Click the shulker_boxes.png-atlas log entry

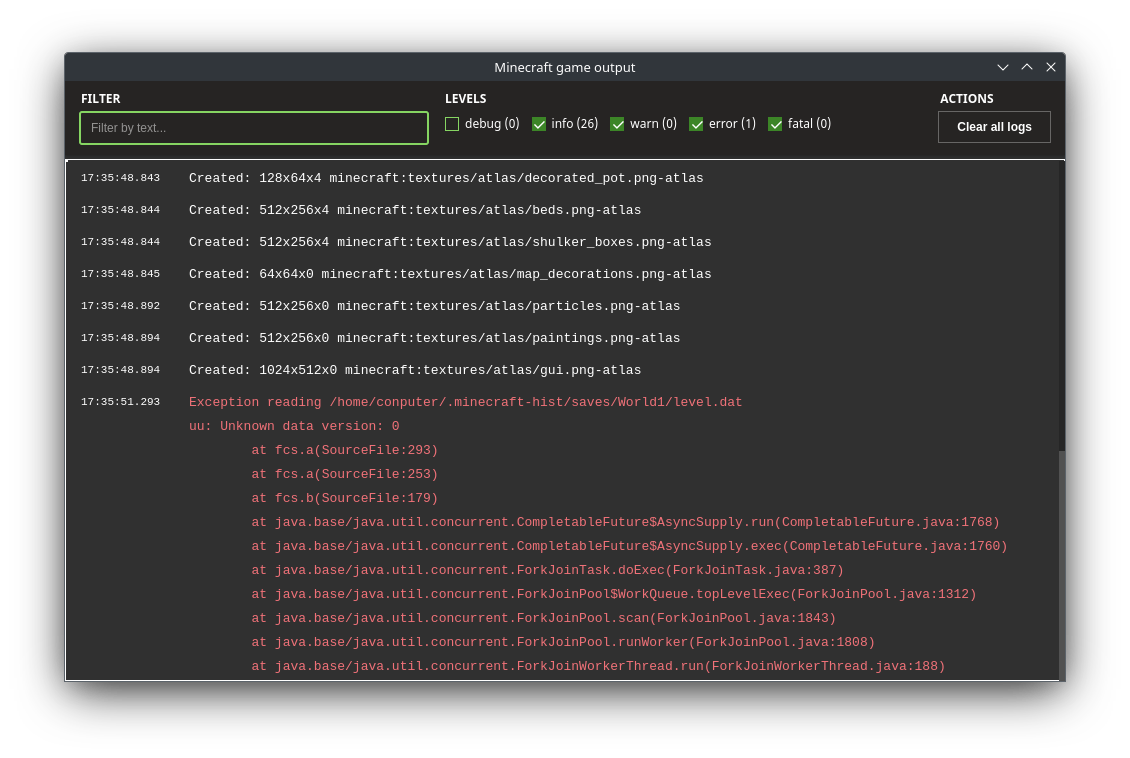click(x=450, y=242)
